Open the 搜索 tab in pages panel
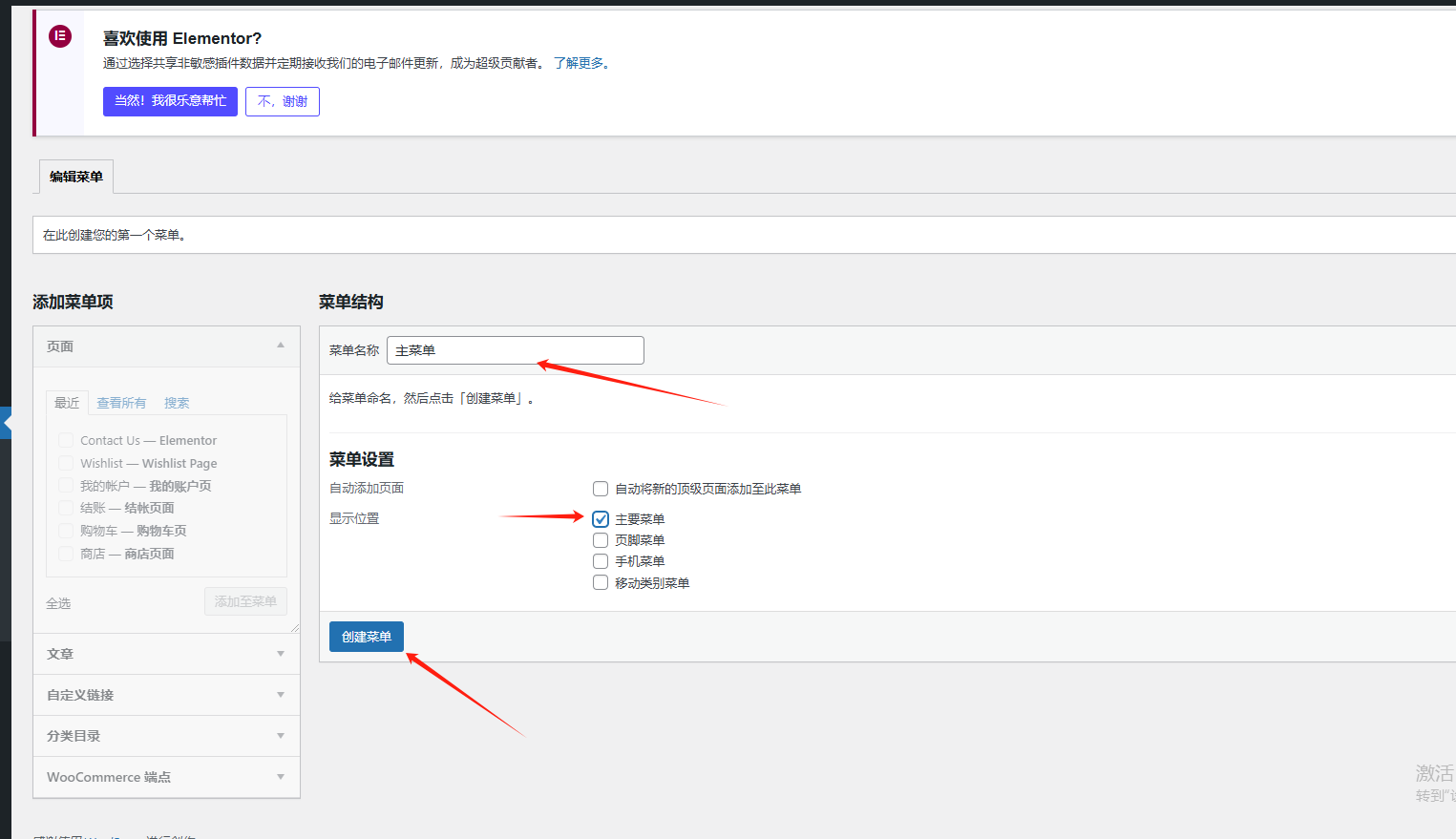Screen dimensions: 1456x839 pos(176,402)
